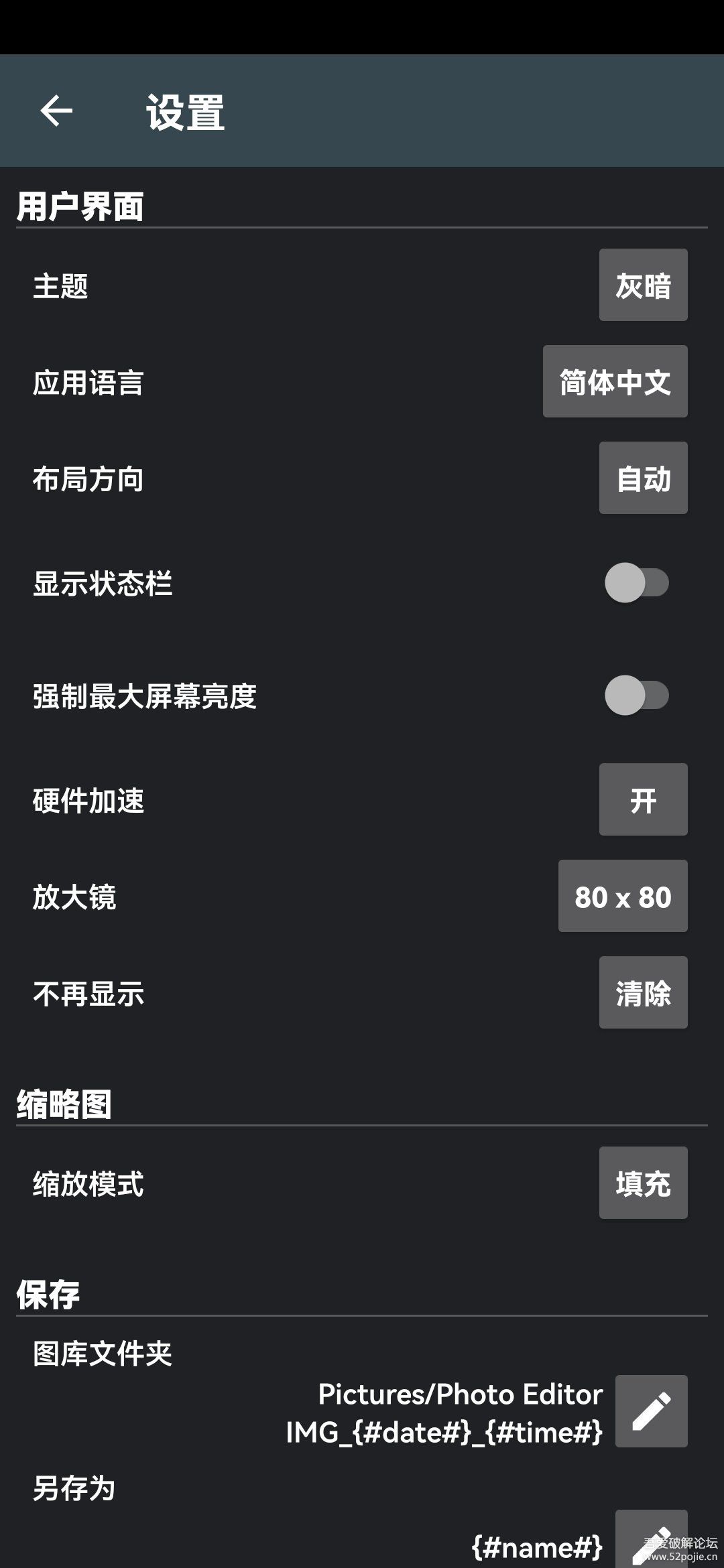
Task: Open the 主题 selector showing 灰暗
Action: point(643,285)
